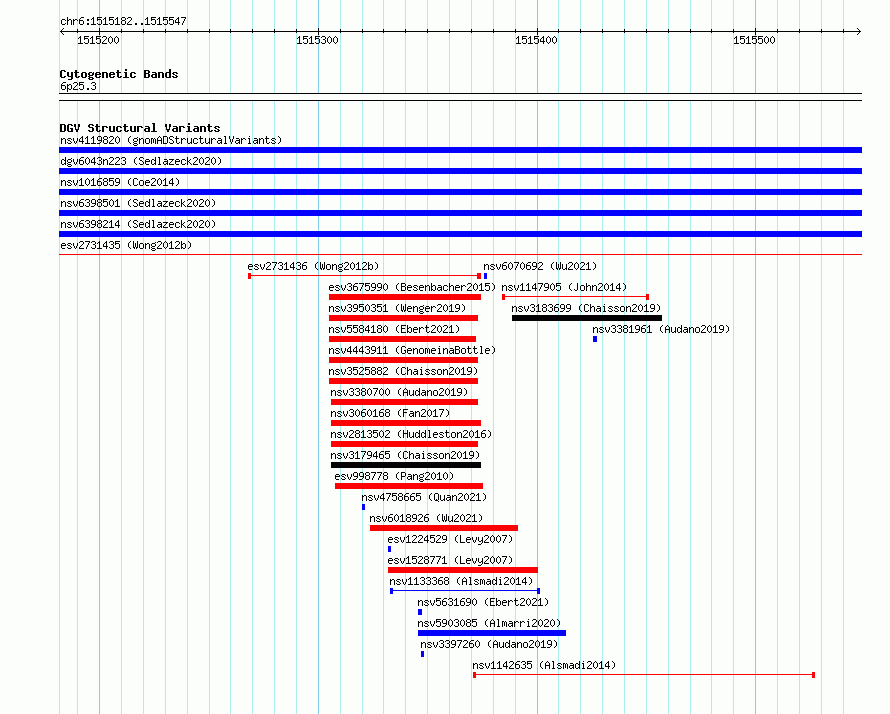Viewport: 890px width, 714px height.
Task: Select the blue bar under nsv6398214
Action: tap(460, 234)
